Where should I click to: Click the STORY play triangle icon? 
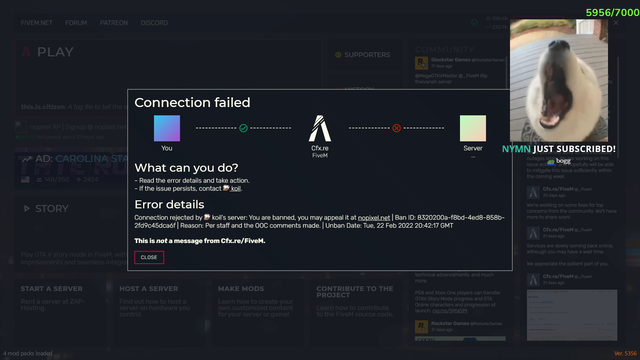[27, 209]
